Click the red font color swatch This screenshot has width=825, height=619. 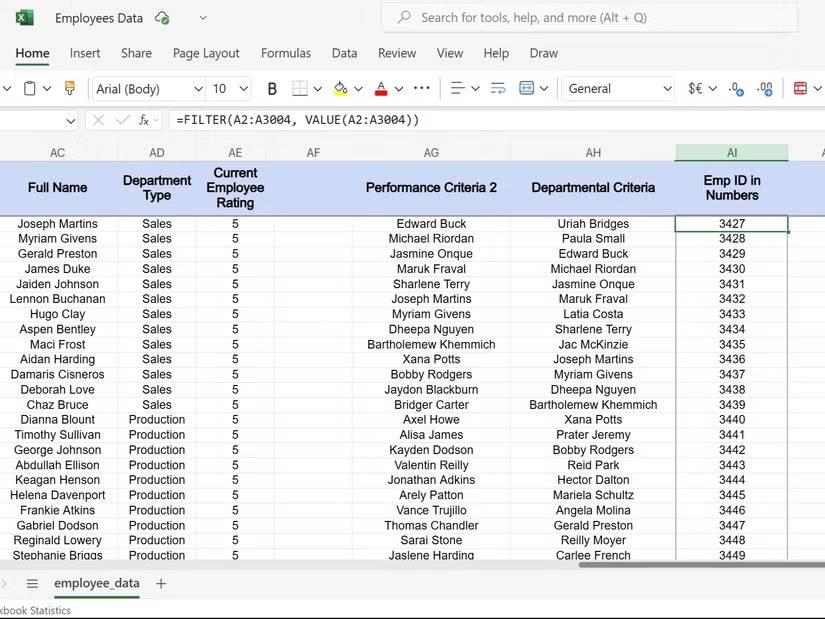[x=380, y=92]
